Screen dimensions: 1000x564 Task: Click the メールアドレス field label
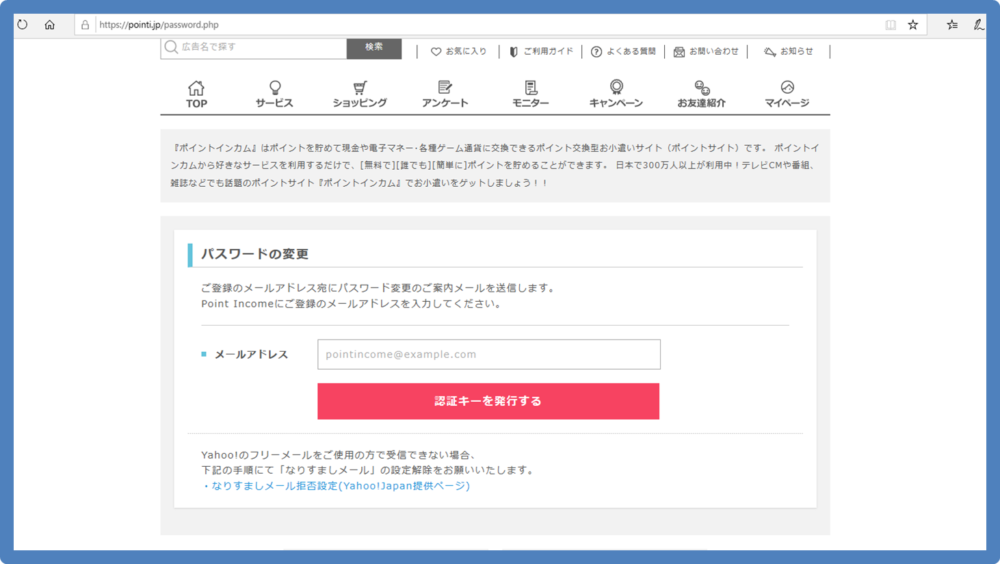pos(251,355)
